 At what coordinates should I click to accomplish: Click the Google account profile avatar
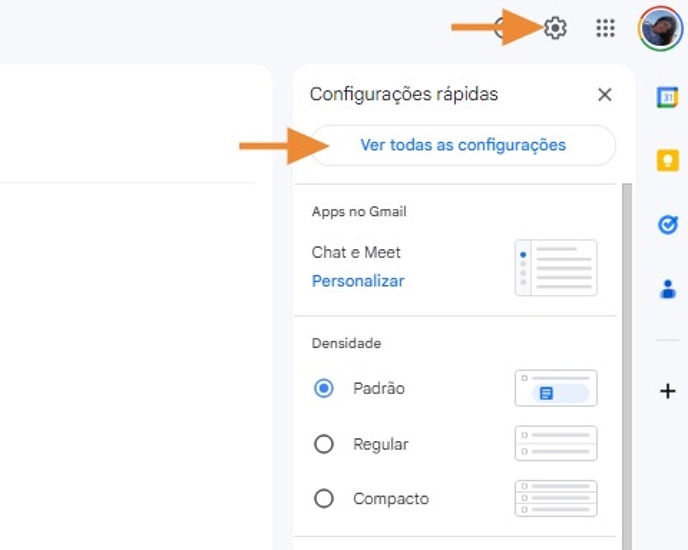click(x=660, y=28)
